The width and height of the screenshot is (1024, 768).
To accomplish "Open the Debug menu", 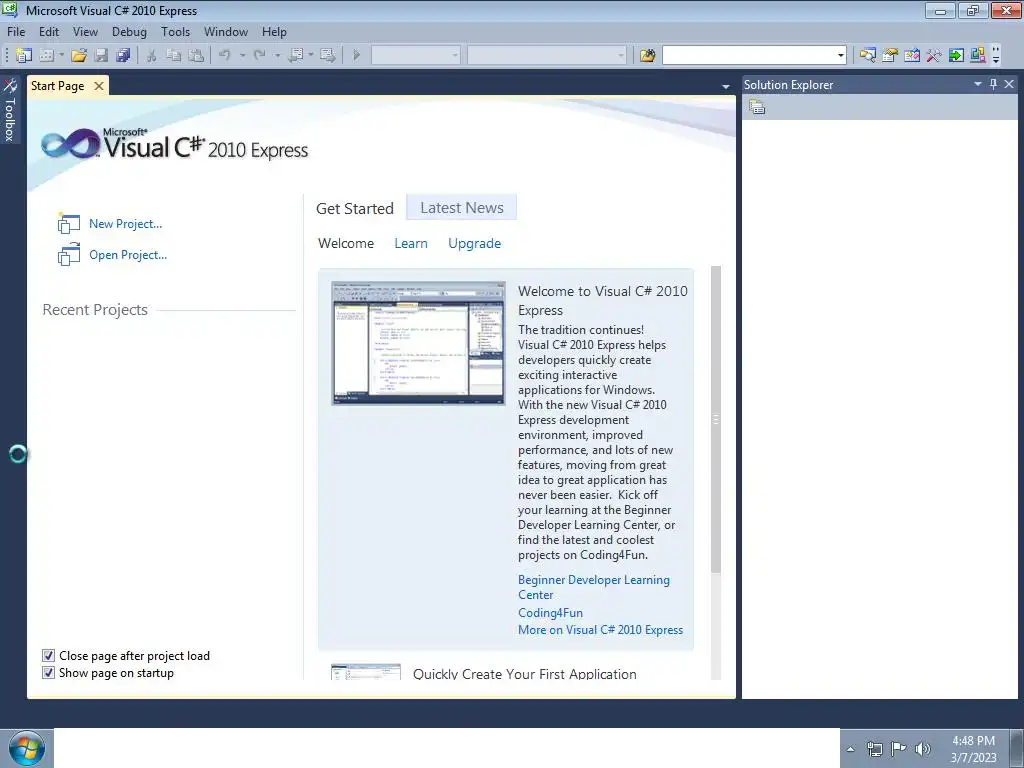I will coord(129,31).
